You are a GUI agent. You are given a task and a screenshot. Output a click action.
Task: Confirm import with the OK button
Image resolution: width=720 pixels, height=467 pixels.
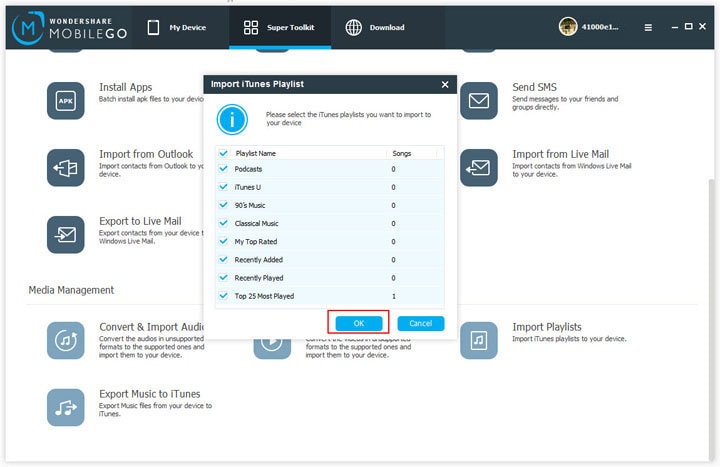(359, 323)
